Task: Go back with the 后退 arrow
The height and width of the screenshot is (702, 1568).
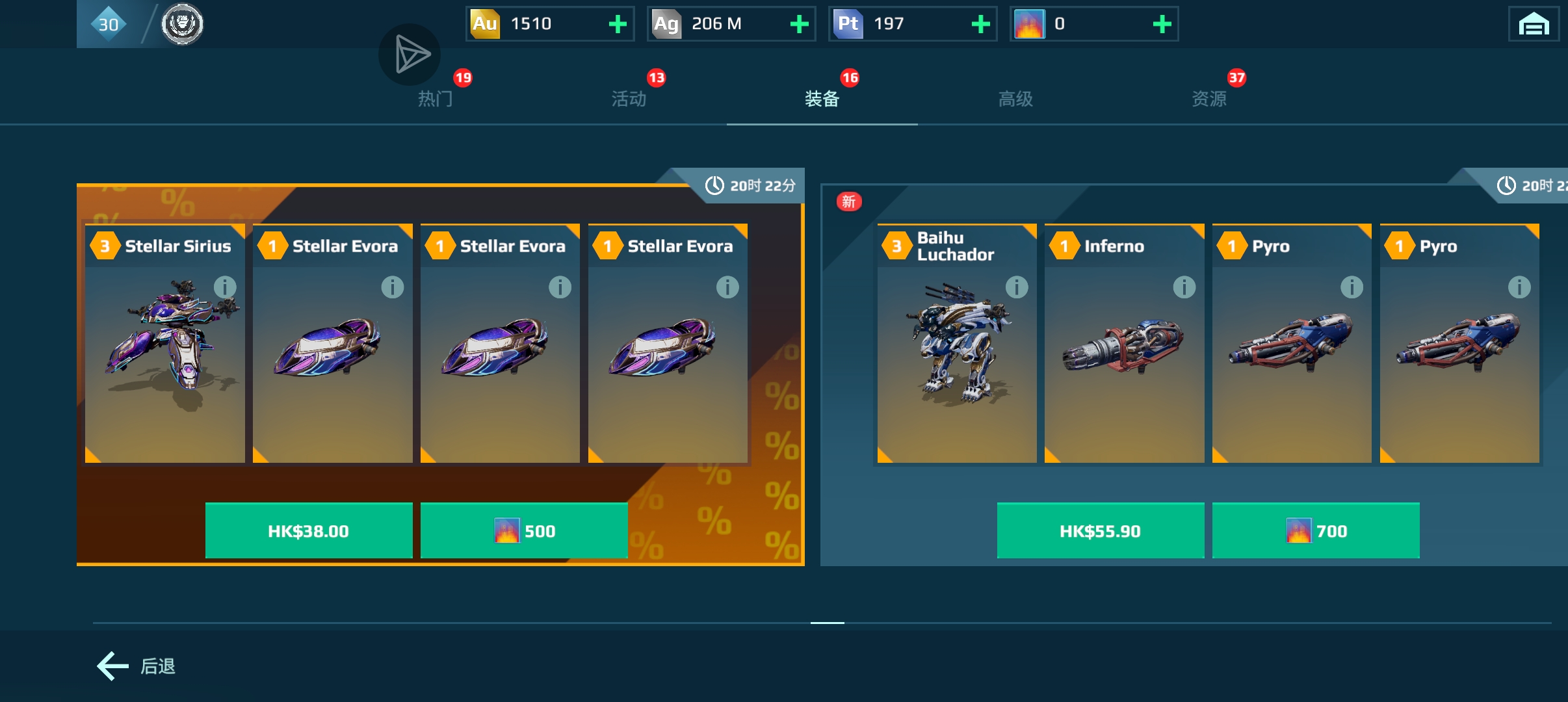Action: [137, 666]
